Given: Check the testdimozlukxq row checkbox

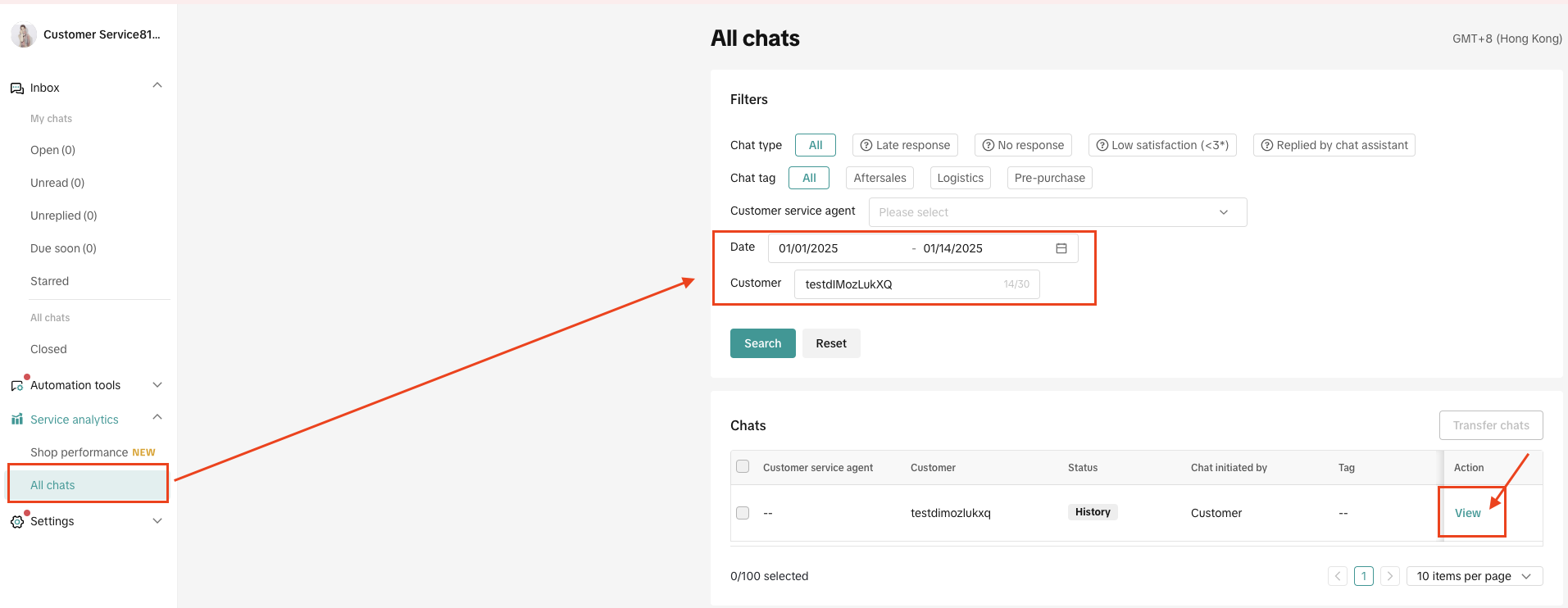Looking at the screenshot, I should (743, 513).
